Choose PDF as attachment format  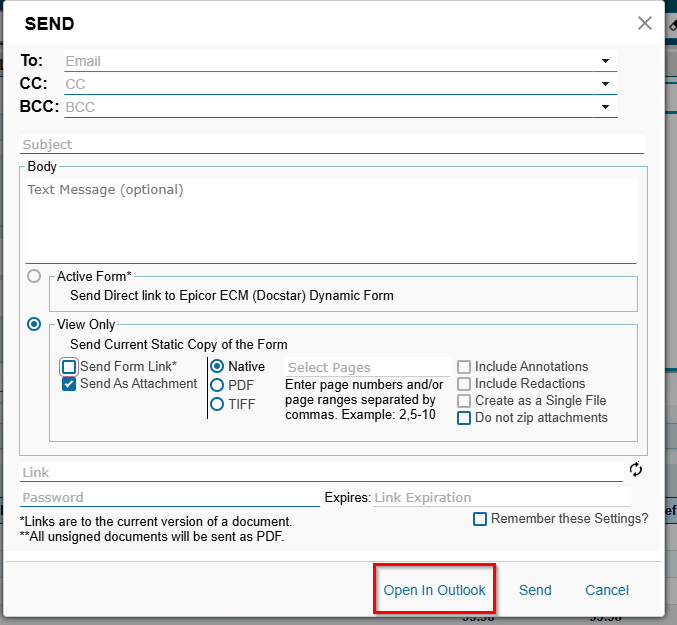(217, 385)
